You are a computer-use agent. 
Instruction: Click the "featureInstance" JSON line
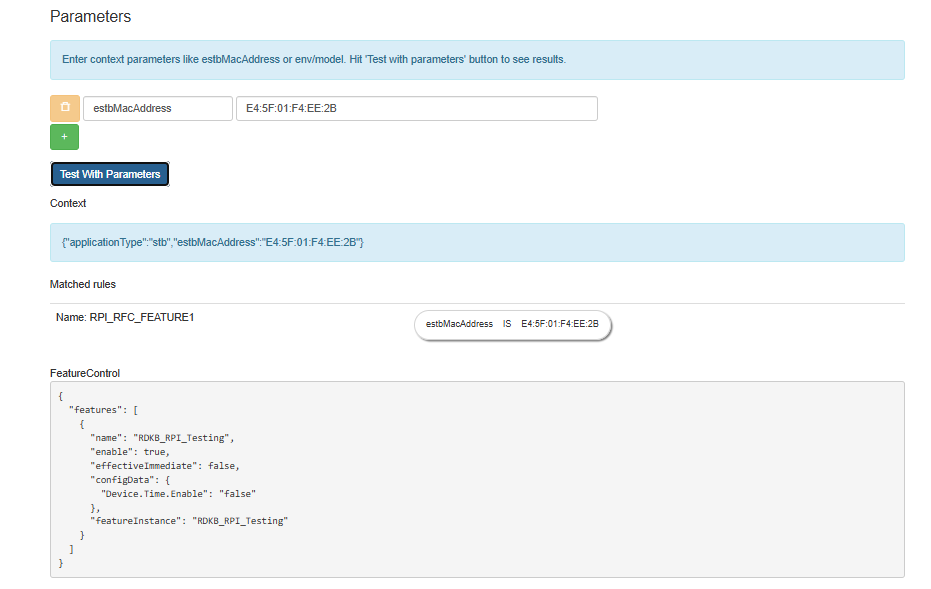pos(190,521)
